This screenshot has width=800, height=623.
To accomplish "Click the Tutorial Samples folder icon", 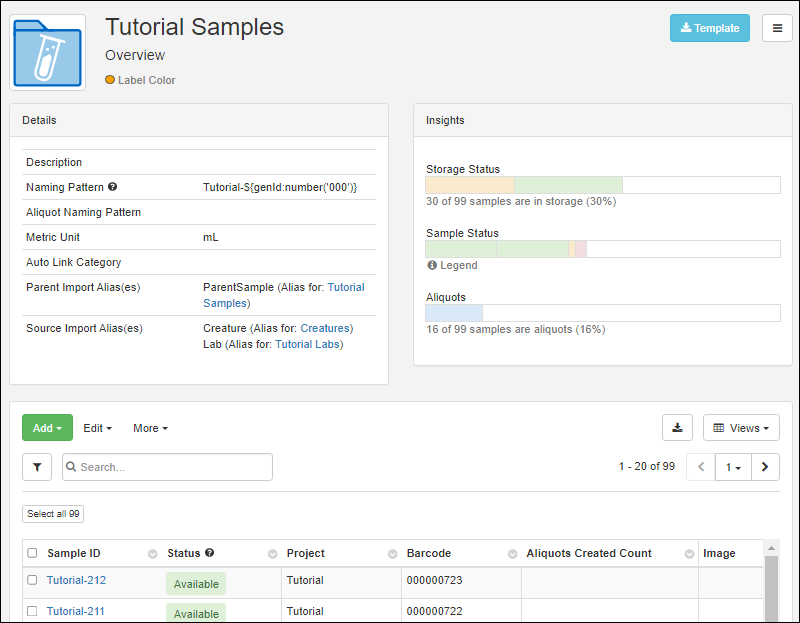I will pos(47,53).
